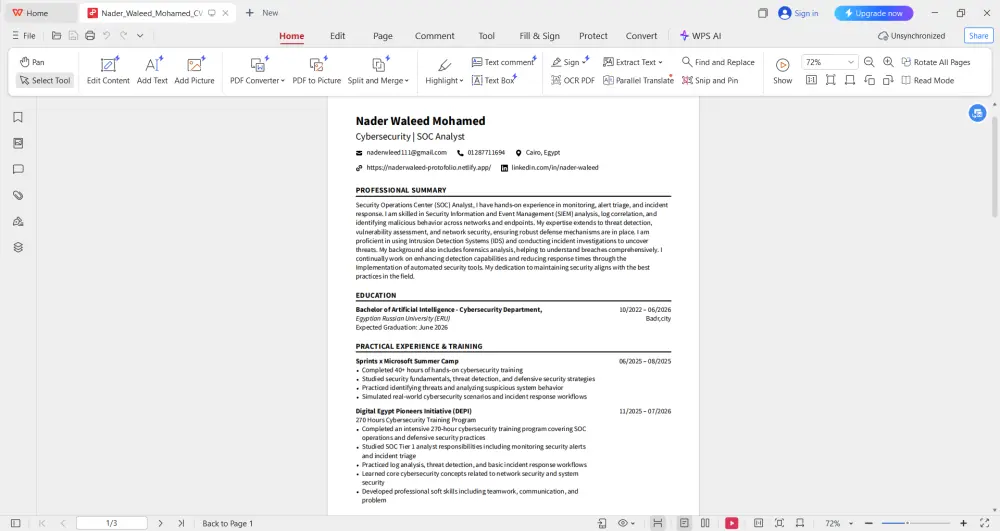1000x531 pixels.
Task: Open the Comment ribbon tab
Action: coord(434,36)
